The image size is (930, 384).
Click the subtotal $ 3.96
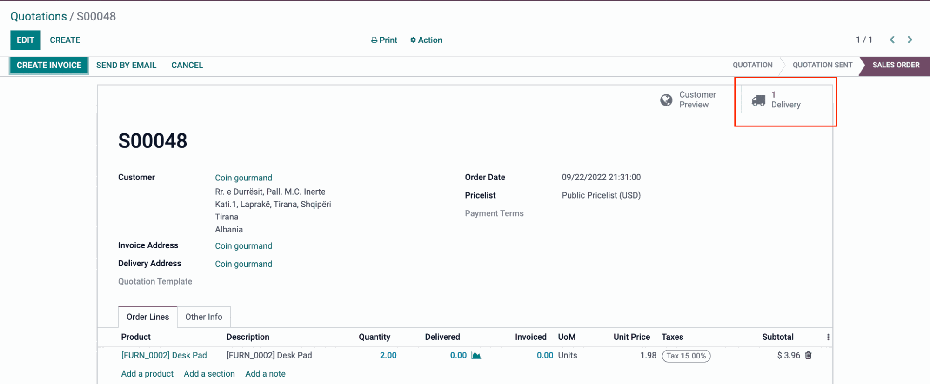click(789, 356)
